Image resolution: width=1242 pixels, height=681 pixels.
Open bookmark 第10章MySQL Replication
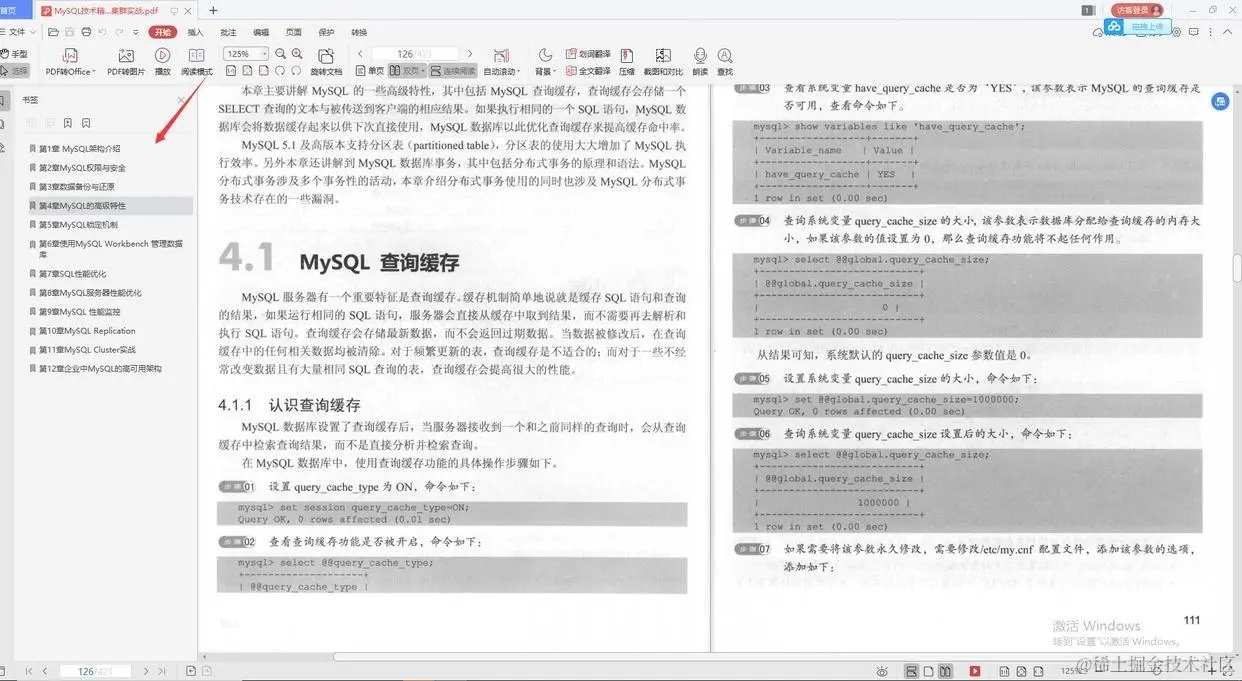(x=87, y=331)
